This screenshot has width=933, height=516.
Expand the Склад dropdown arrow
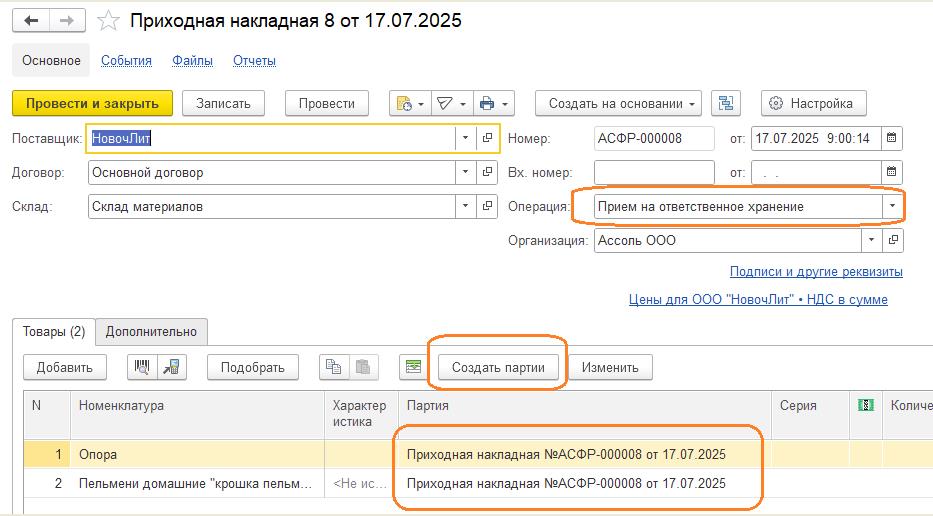[465, 207]
